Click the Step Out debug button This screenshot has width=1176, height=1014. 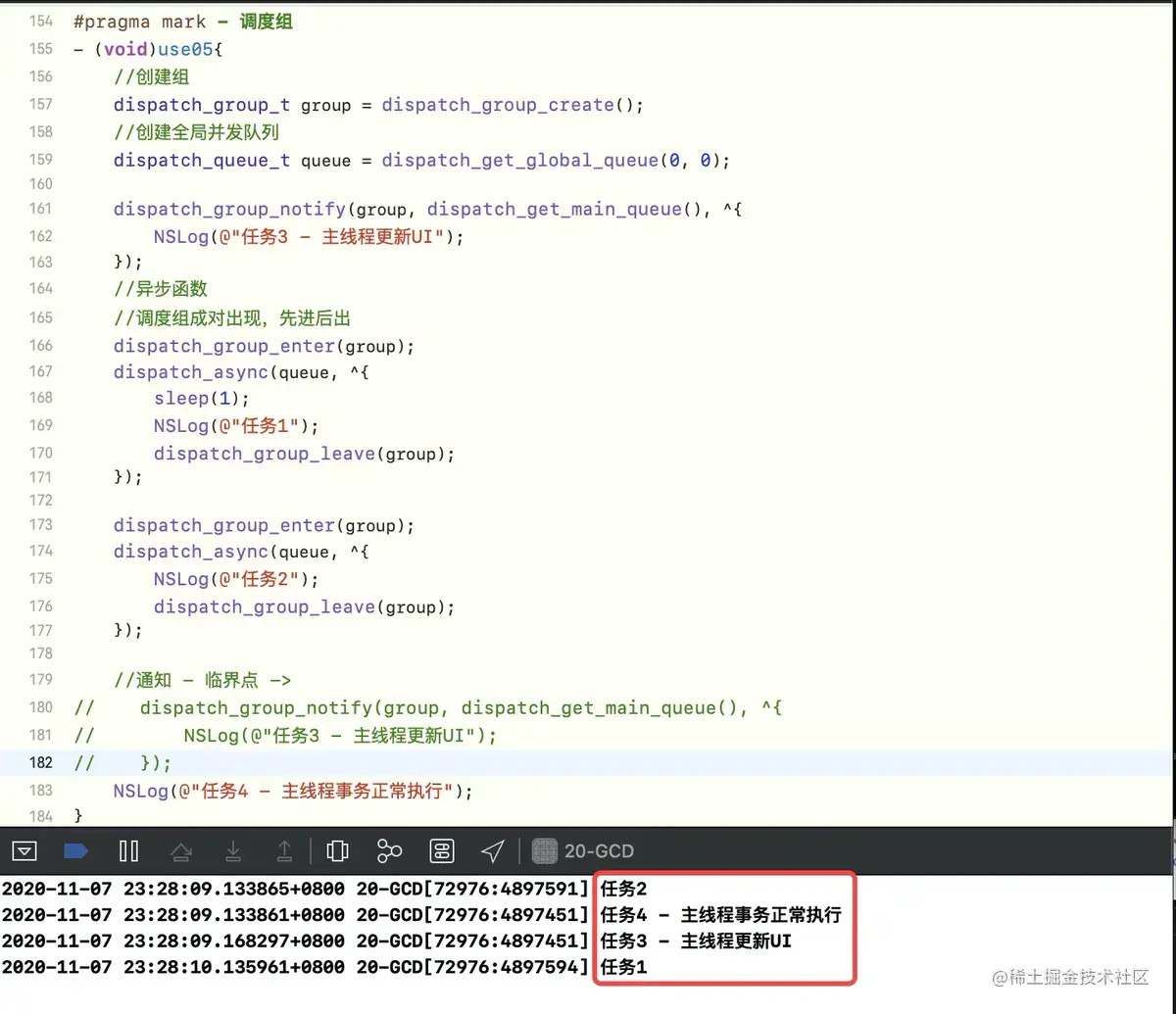[284, 850]
